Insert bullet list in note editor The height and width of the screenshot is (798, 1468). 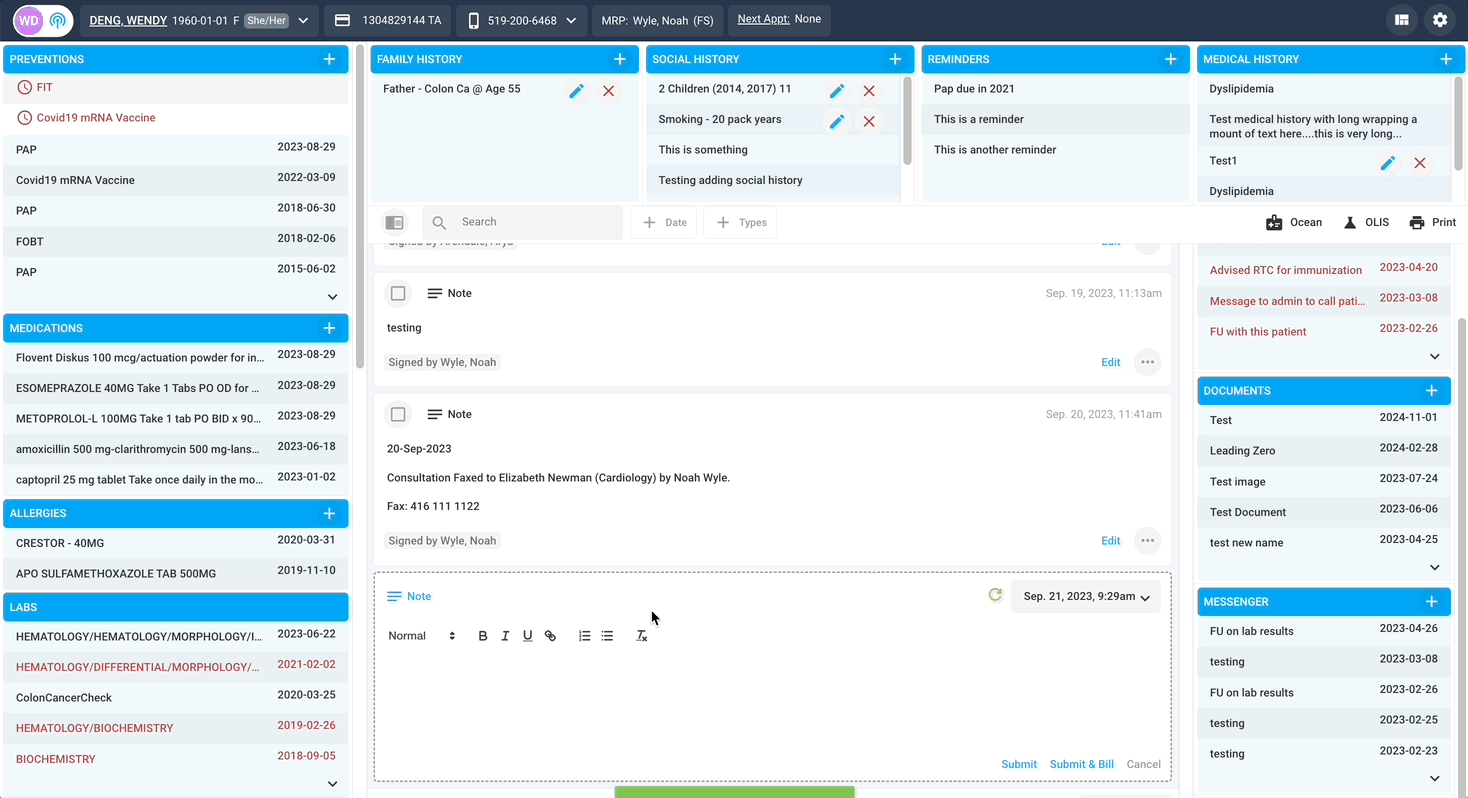point(607,636)
